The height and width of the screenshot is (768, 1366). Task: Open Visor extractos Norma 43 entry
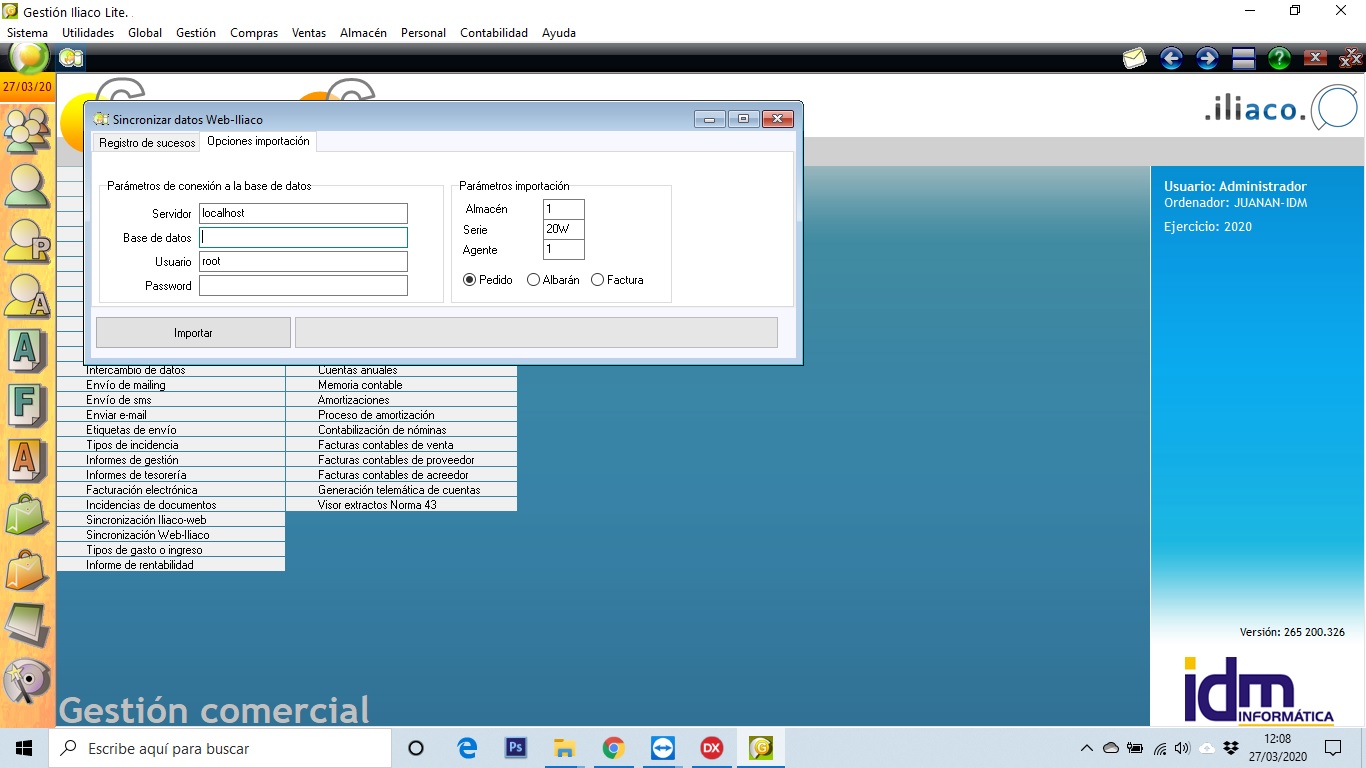(402, 505)
